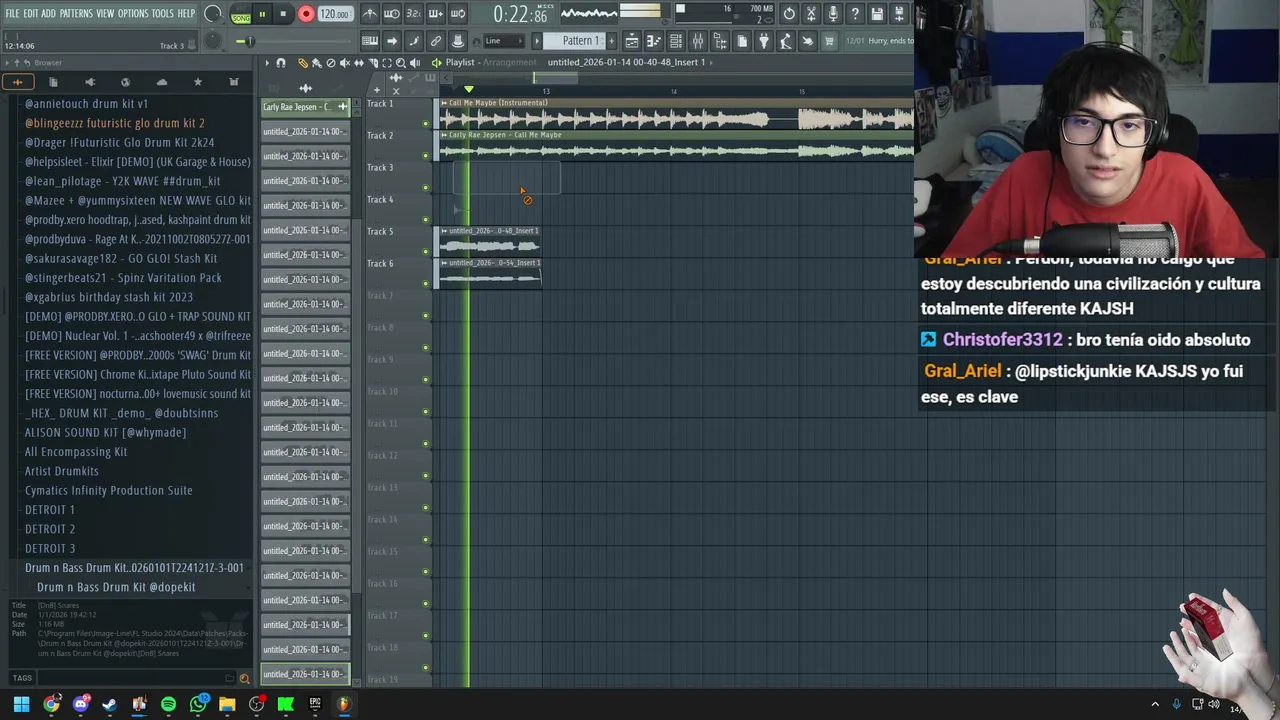Open the ADD menu

[48, 14]
